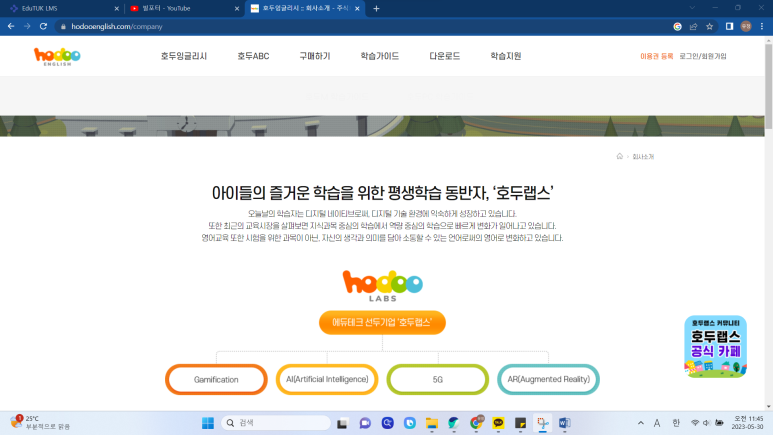Screen dimensions: 773x435
Task: Go forward with the browser arrow
Action: point(27,26)
